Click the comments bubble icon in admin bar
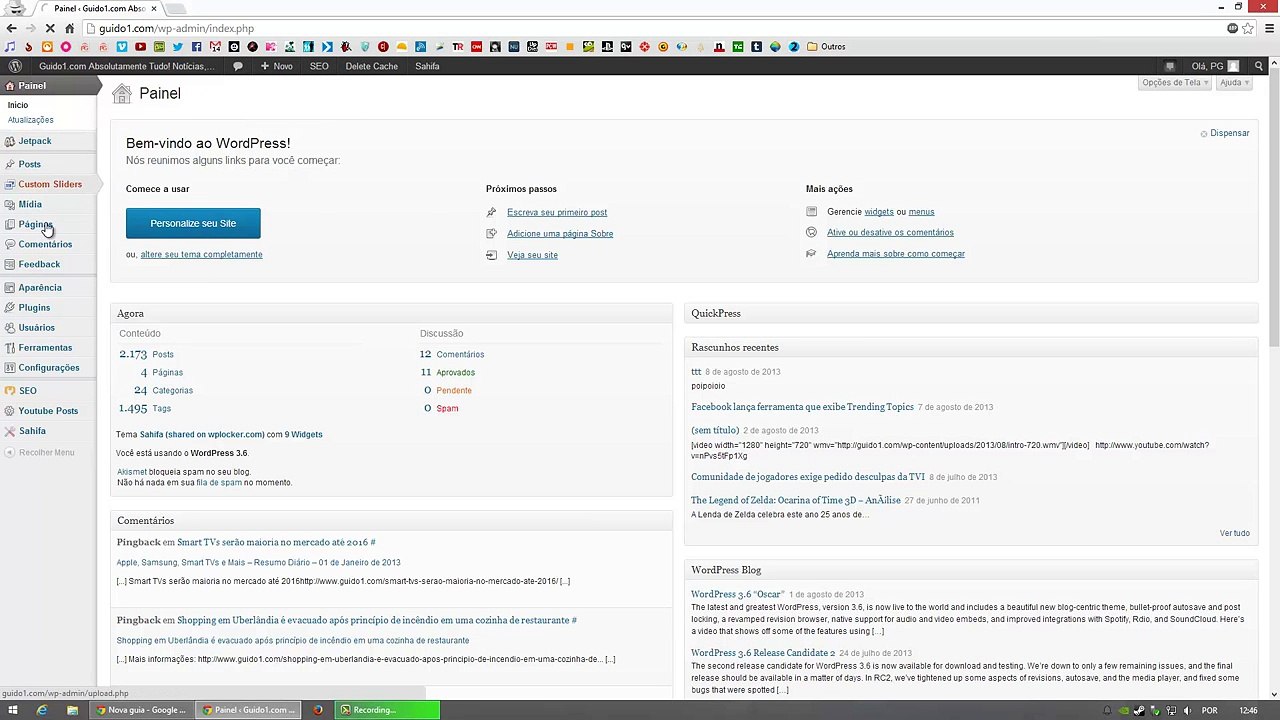 [238, 66]
